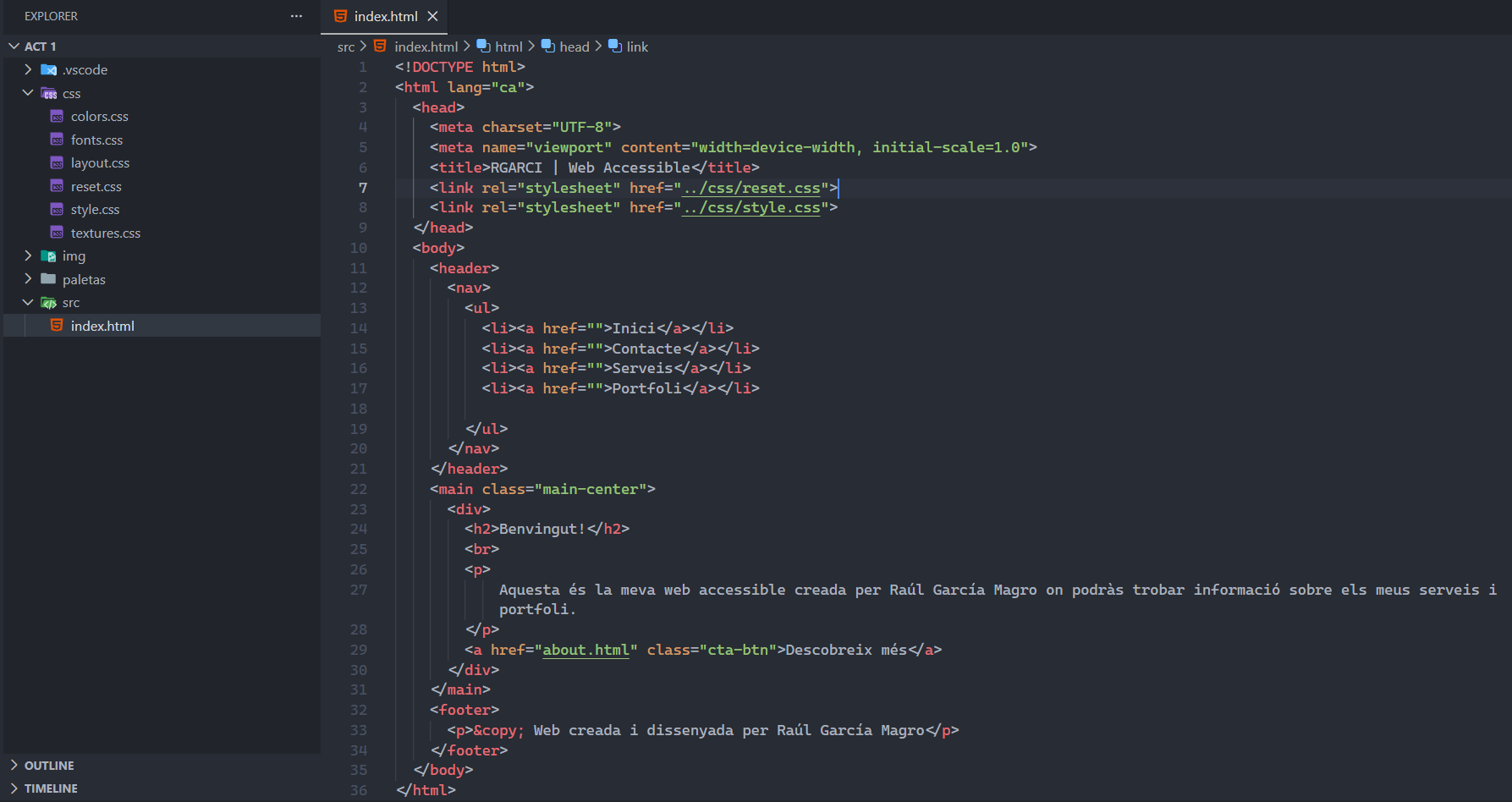The width and height of the screenshot is (1512, 802).
Task: Open layout.css from the file tree
Action: [100, 162]
